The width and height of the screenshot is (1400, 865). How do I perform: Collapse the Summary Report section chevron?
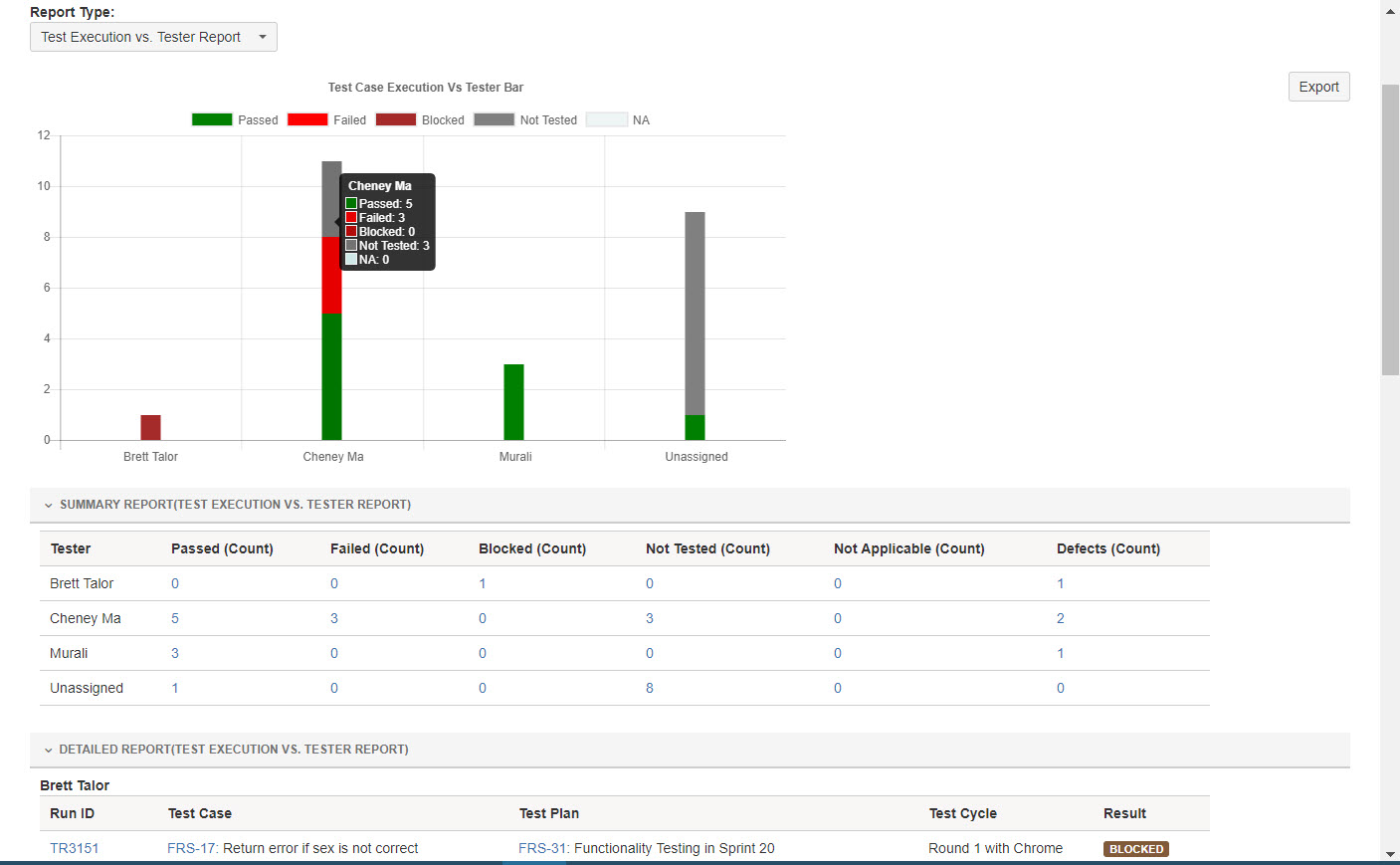coord(48,506)
